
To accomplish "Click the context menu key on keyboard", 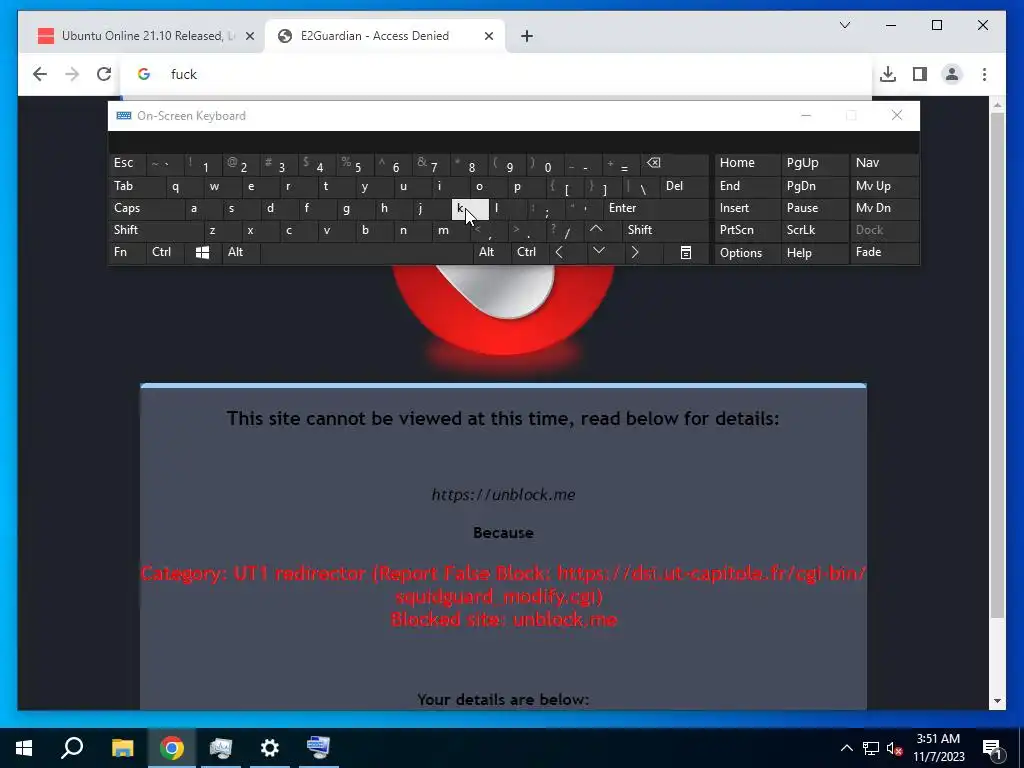I will (x=686, y=253).
